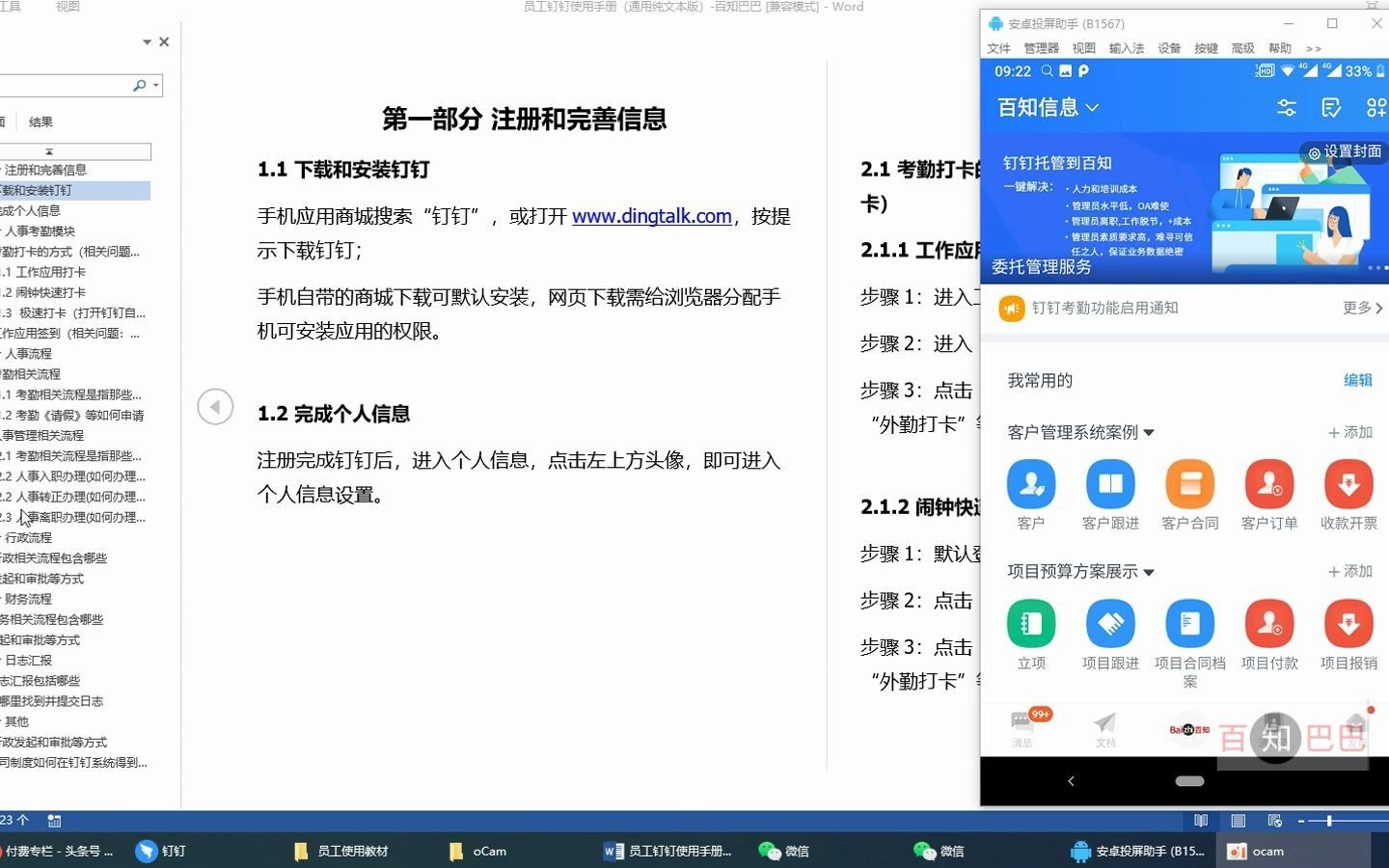Tap 编辑 next to 我常用的

click(1357, 380)
